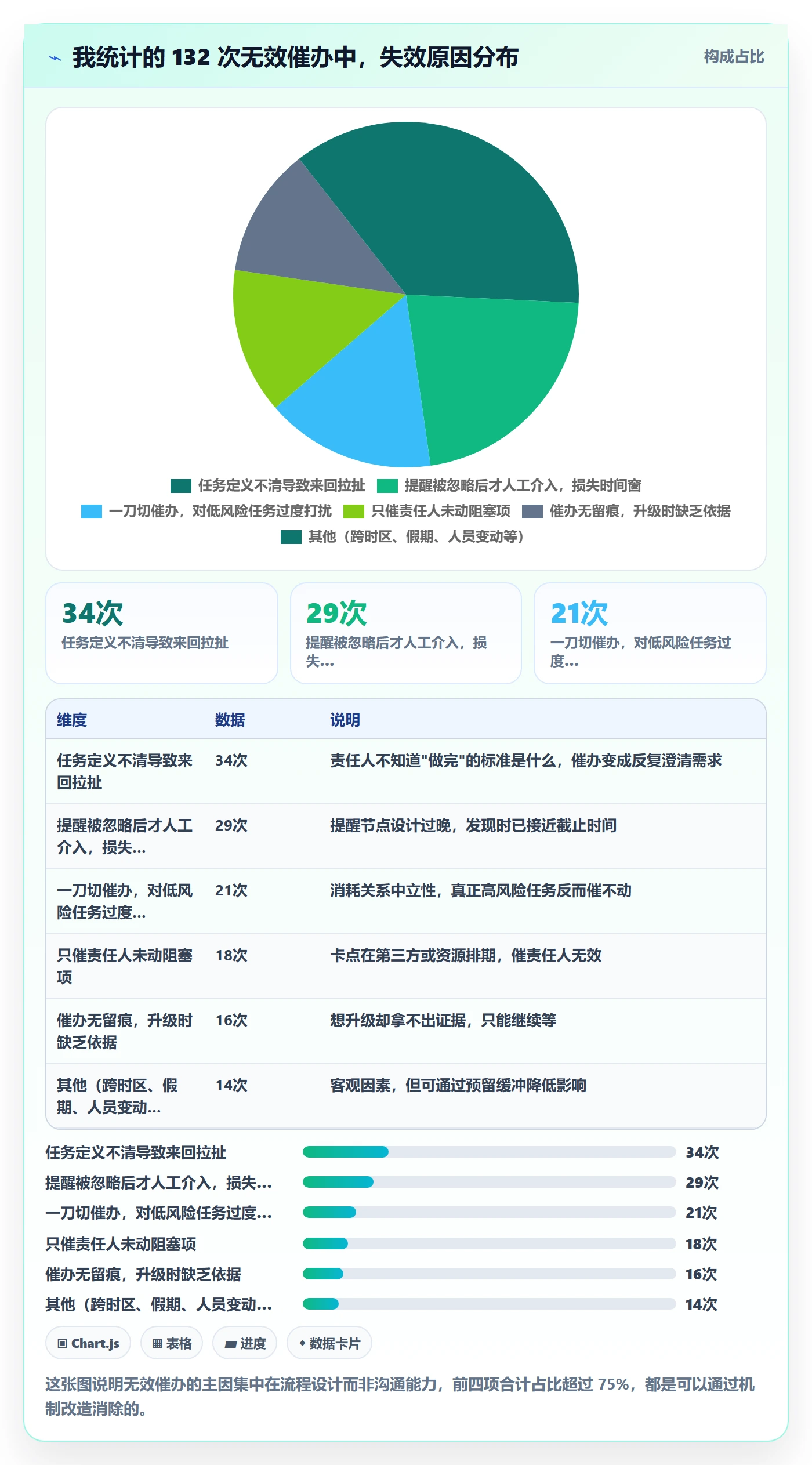Select table cell 消耗关系中立性，真正高风险任务反而催不动
812x1465 pixels.
point(481,890)
